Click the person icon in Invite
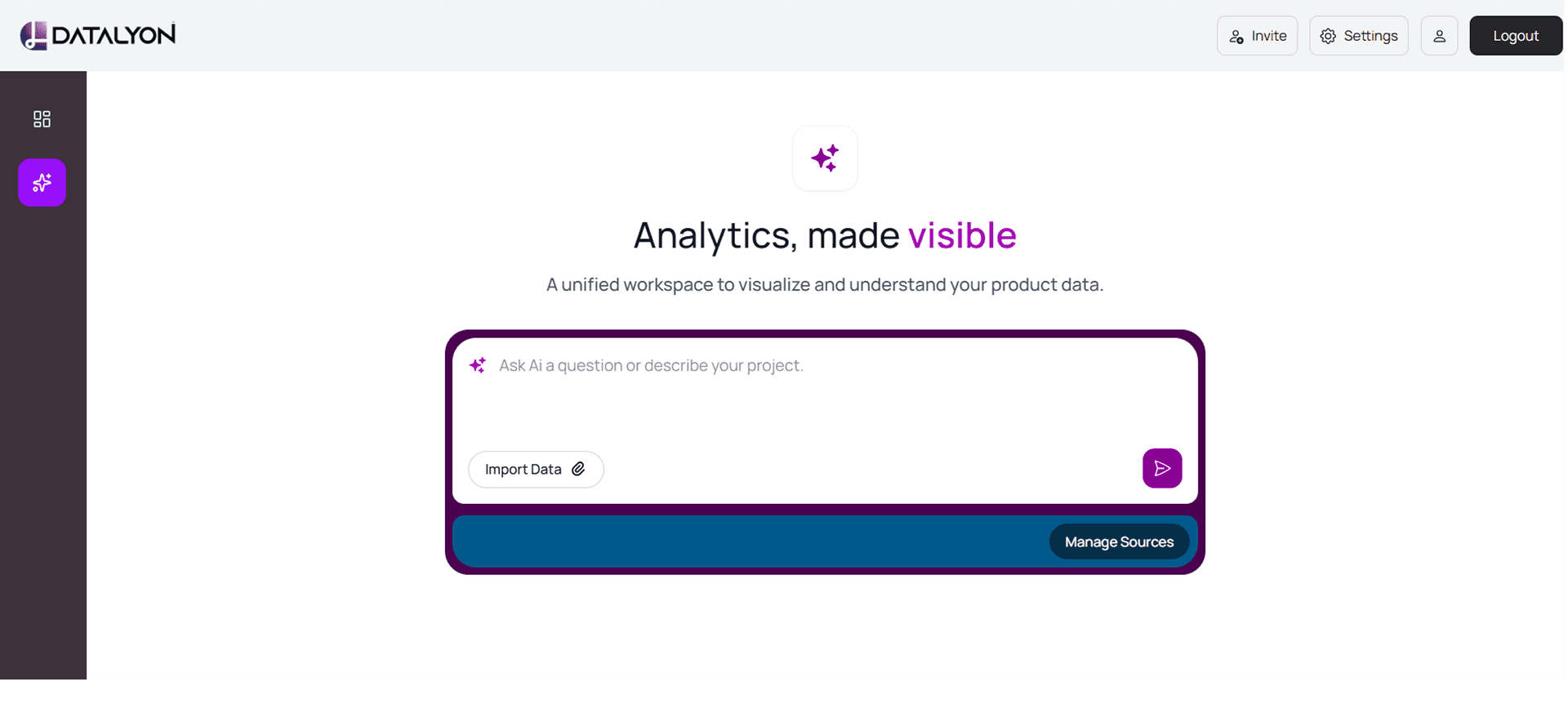 [1236, 37]
